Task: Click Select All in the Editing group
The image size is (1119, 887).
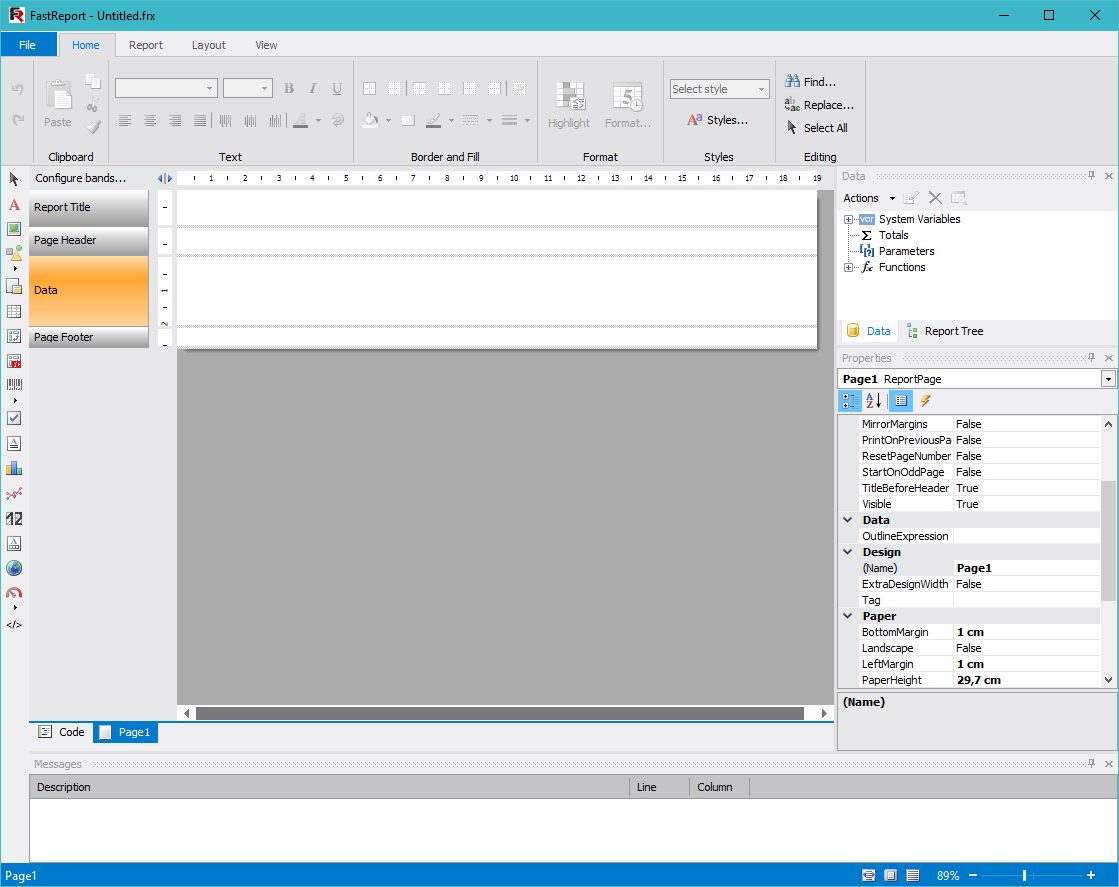Action: [817, 128]
